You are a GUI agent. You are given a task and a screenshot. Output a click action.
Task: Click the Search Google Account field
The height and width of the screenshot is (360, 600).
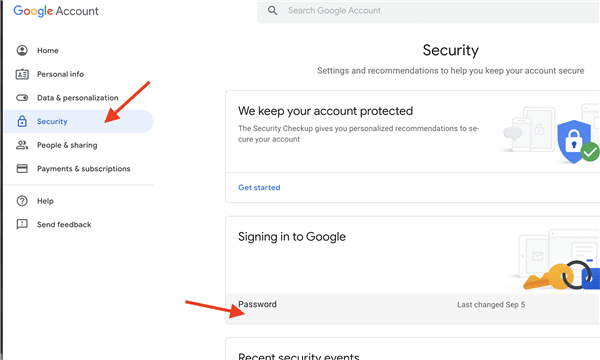pyautogui.click(x=429, y=11)
